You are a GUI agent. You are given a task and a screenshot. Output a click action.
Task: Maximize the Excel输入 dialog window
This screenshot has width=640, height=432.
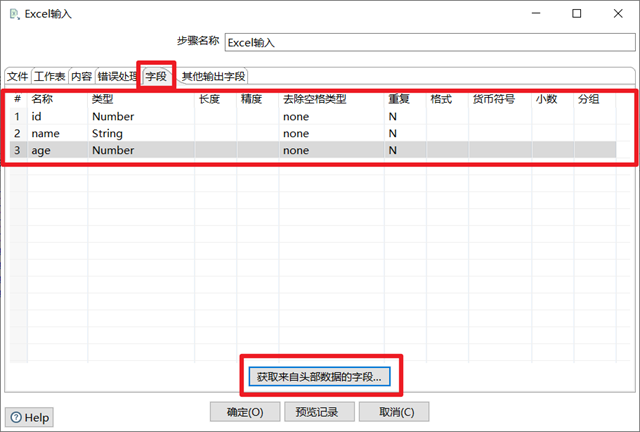[576, 13]
